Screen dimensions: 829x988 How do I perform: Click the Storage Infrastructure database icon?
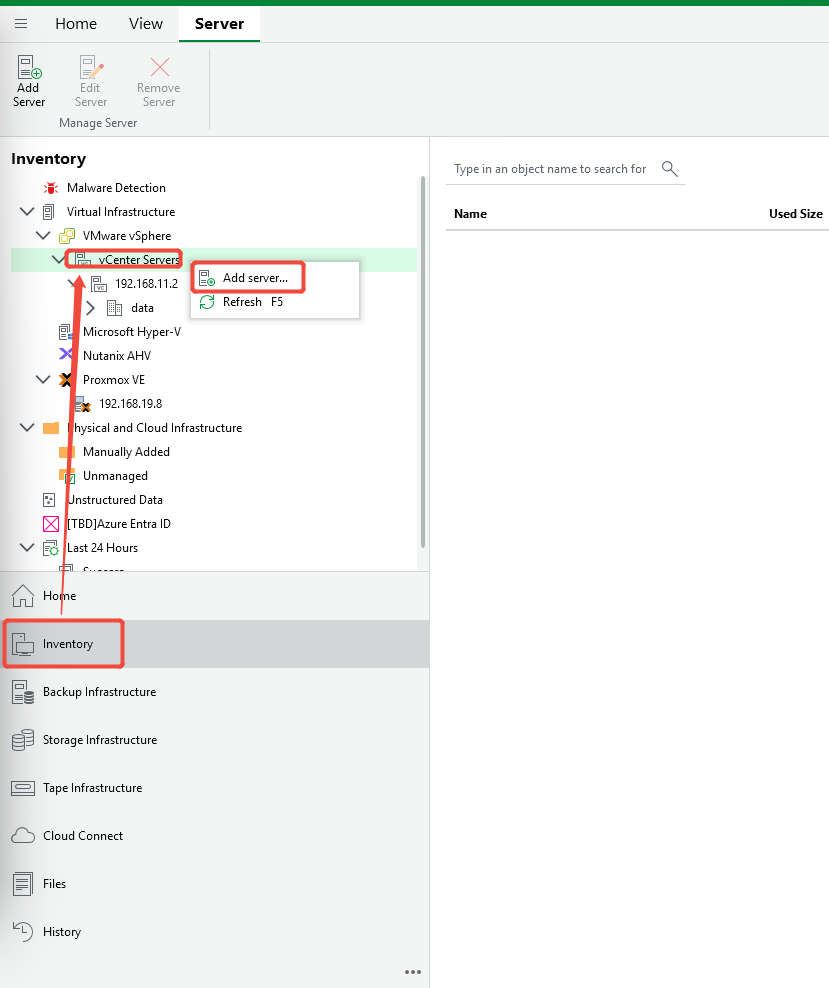coord(23,740)
